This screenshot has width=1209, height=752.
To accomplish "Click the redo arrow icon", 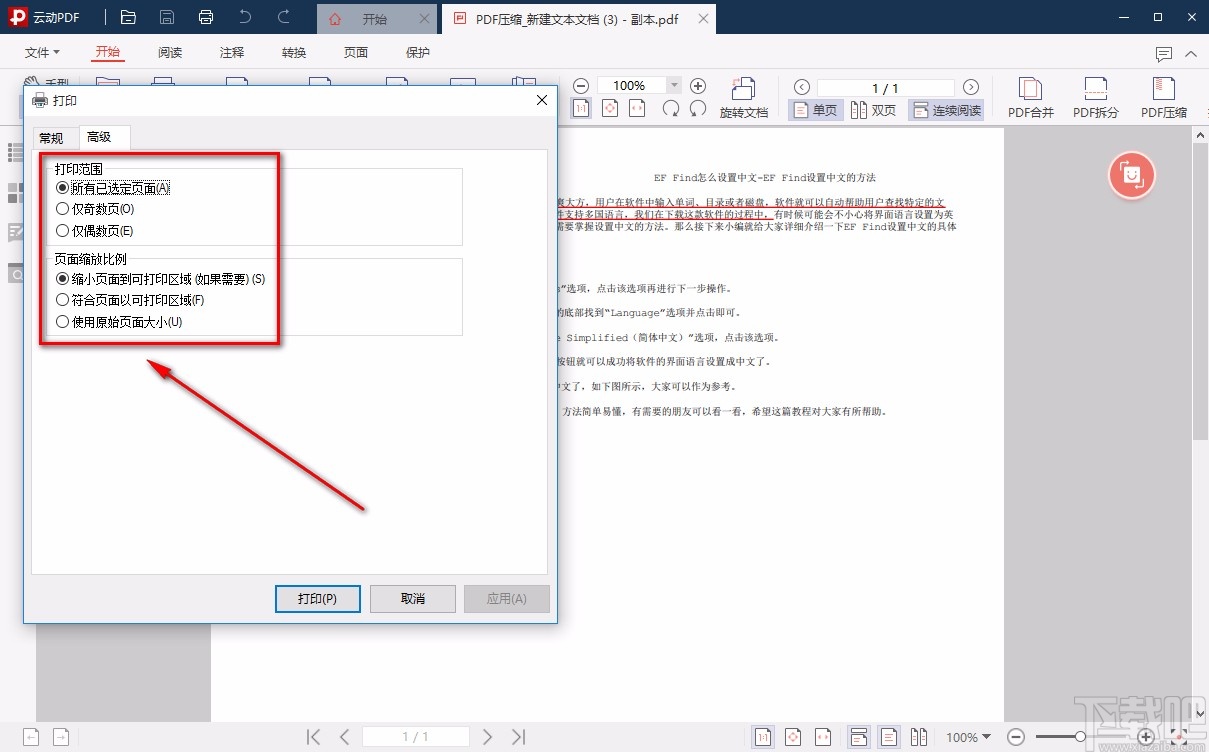I will coord(284,17).
